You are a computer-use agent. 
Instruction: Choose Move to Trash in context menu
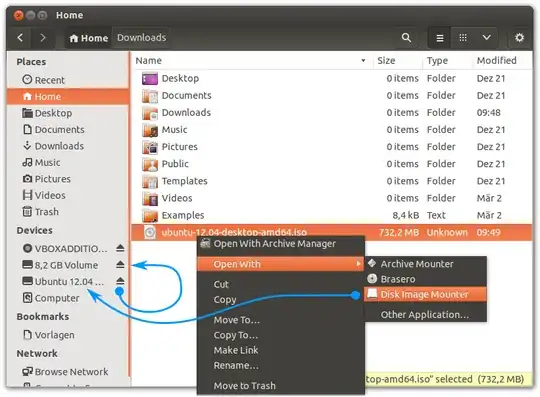pyautogui.click(x=281, y=386)
